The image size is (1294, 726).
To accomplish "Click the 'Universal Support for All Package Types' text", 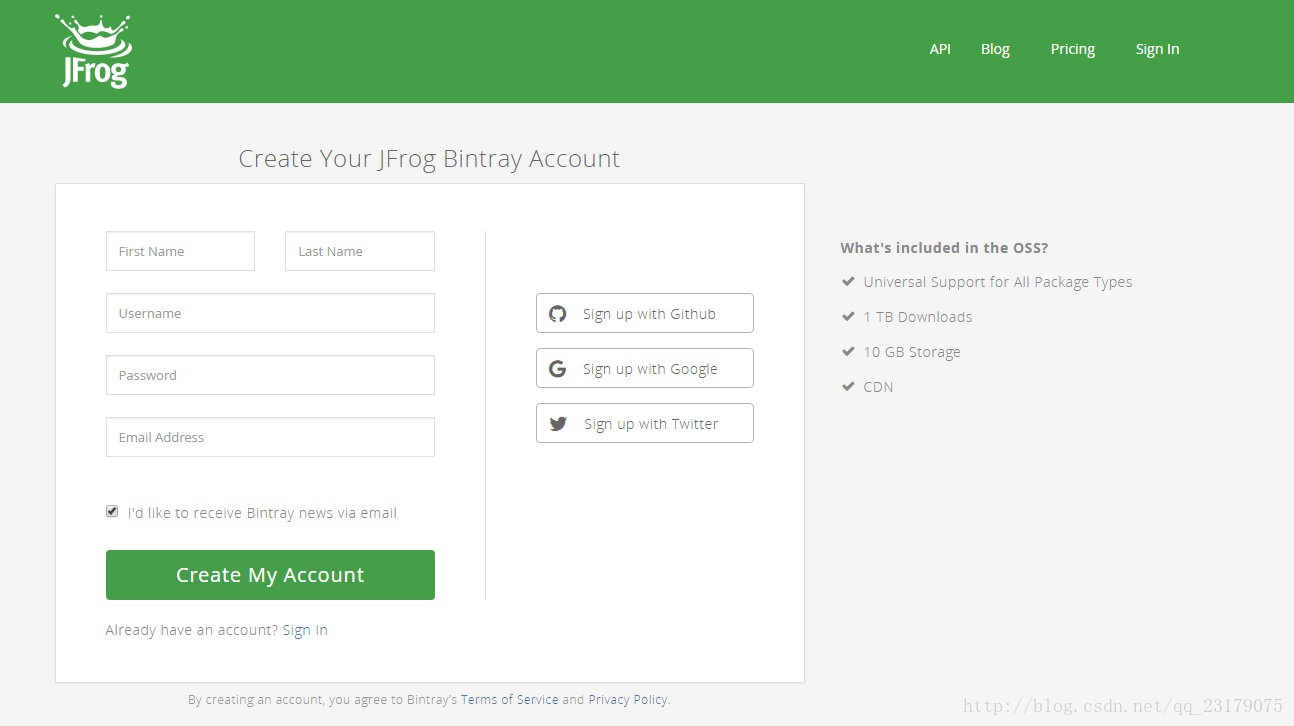I will [x=998, y=282].
